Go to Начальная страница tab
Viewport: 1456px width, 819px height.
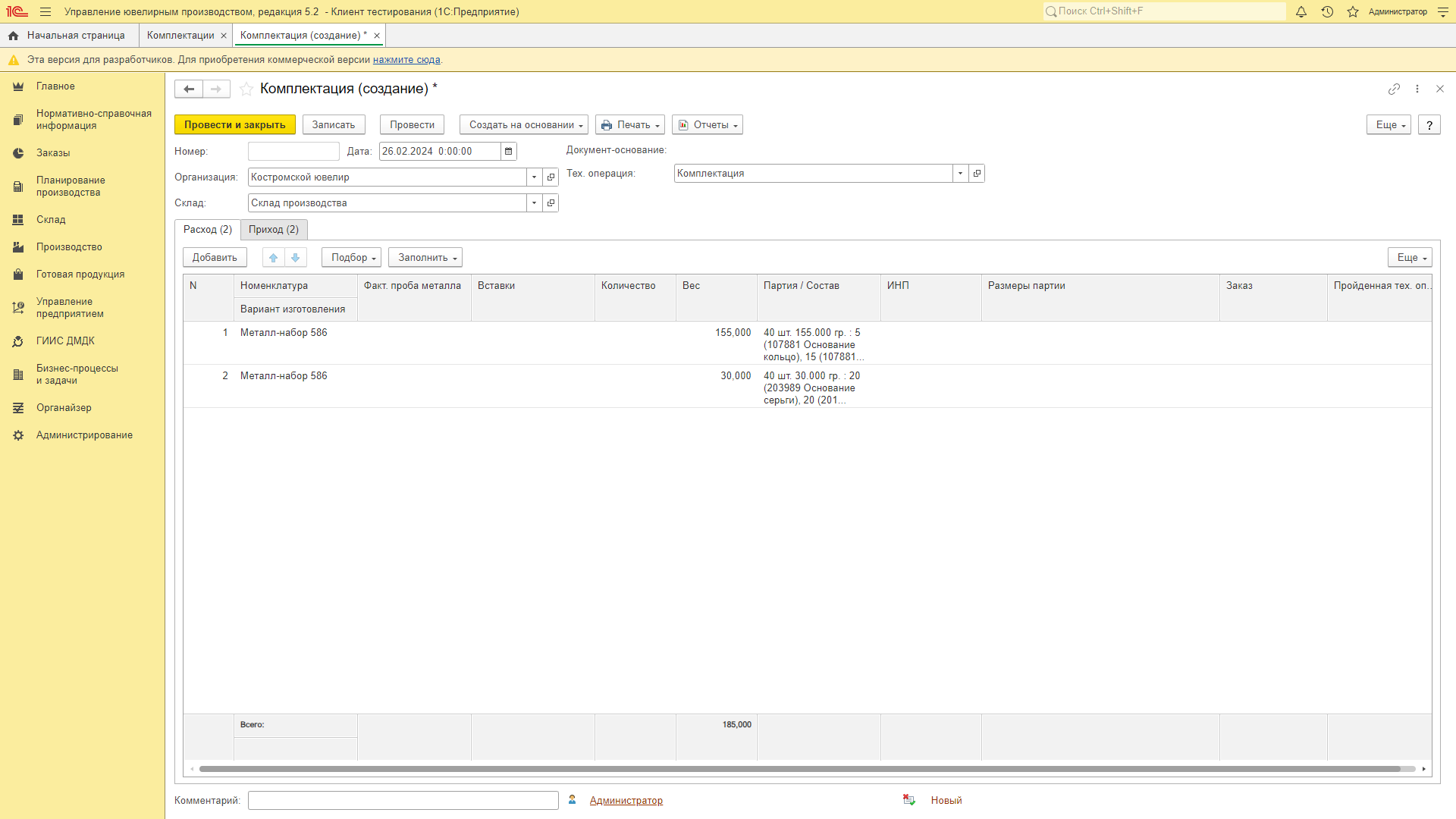coord(76,36)
